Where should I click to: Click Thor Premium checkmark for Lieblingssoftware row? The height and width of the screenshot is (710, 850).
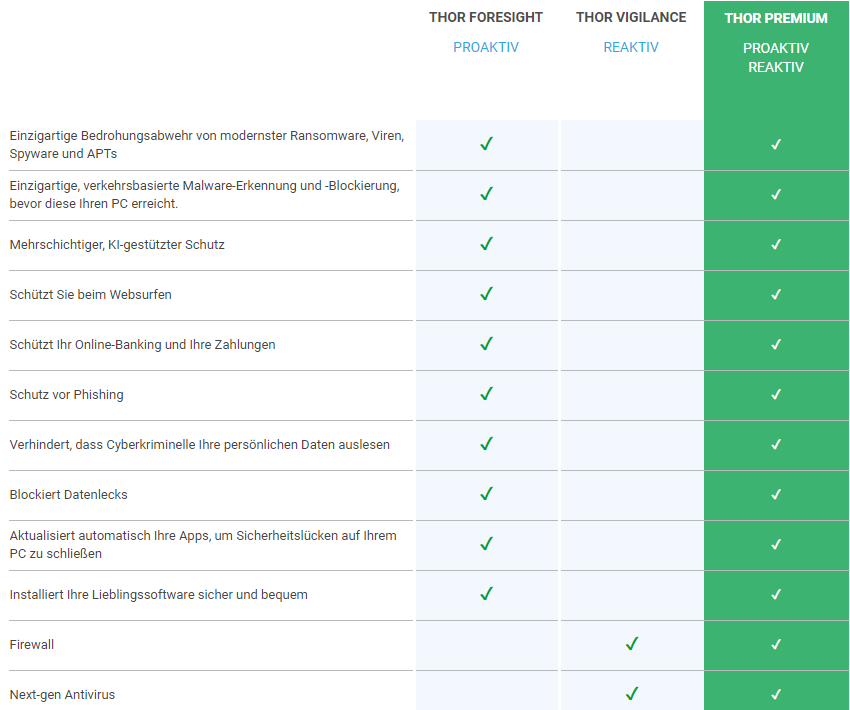(x=776, y=595)
